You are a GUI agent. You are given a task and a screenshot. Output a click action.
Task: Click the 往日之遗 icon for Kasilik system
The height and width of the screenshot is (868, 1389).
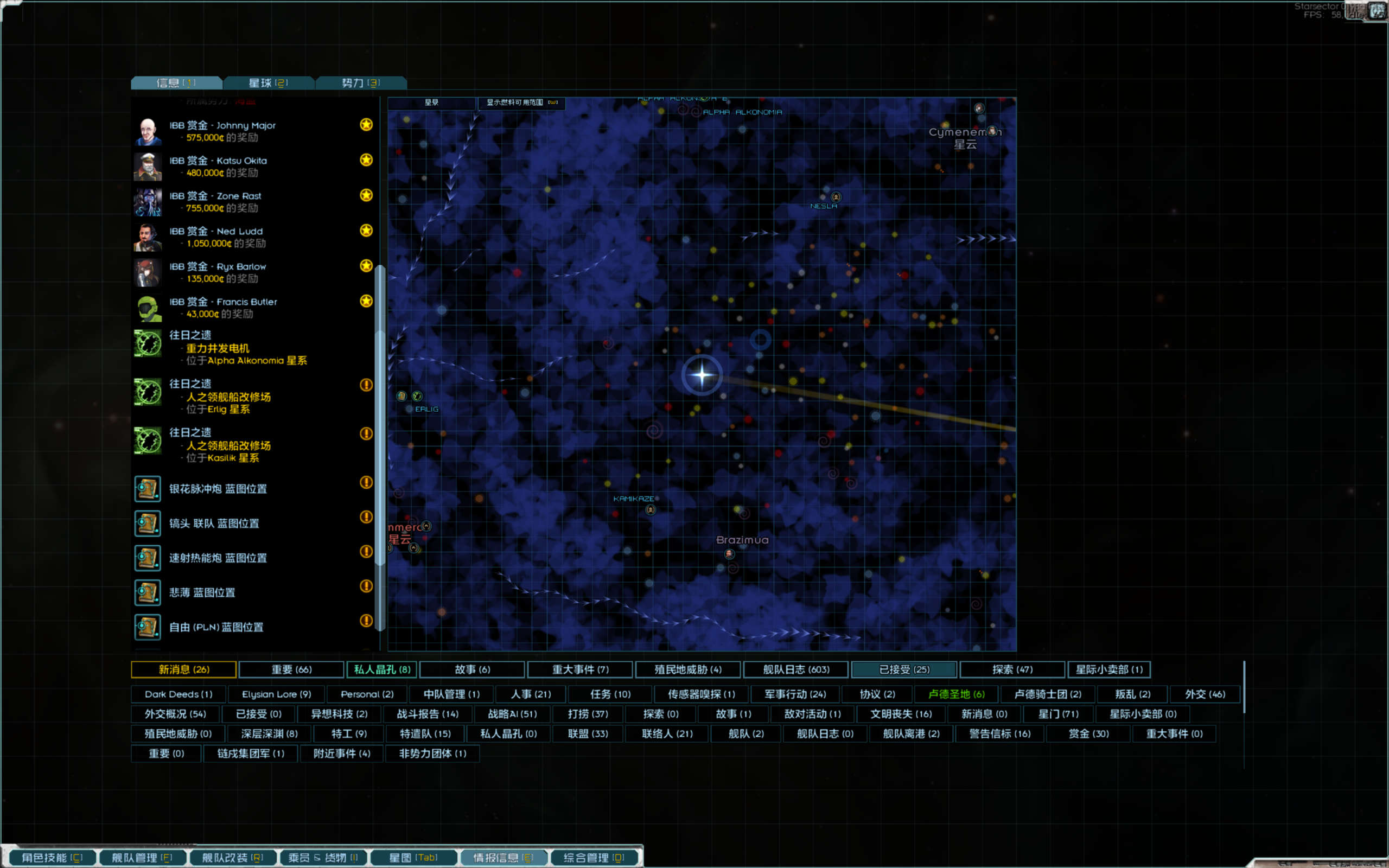click(x=148, y=441)
